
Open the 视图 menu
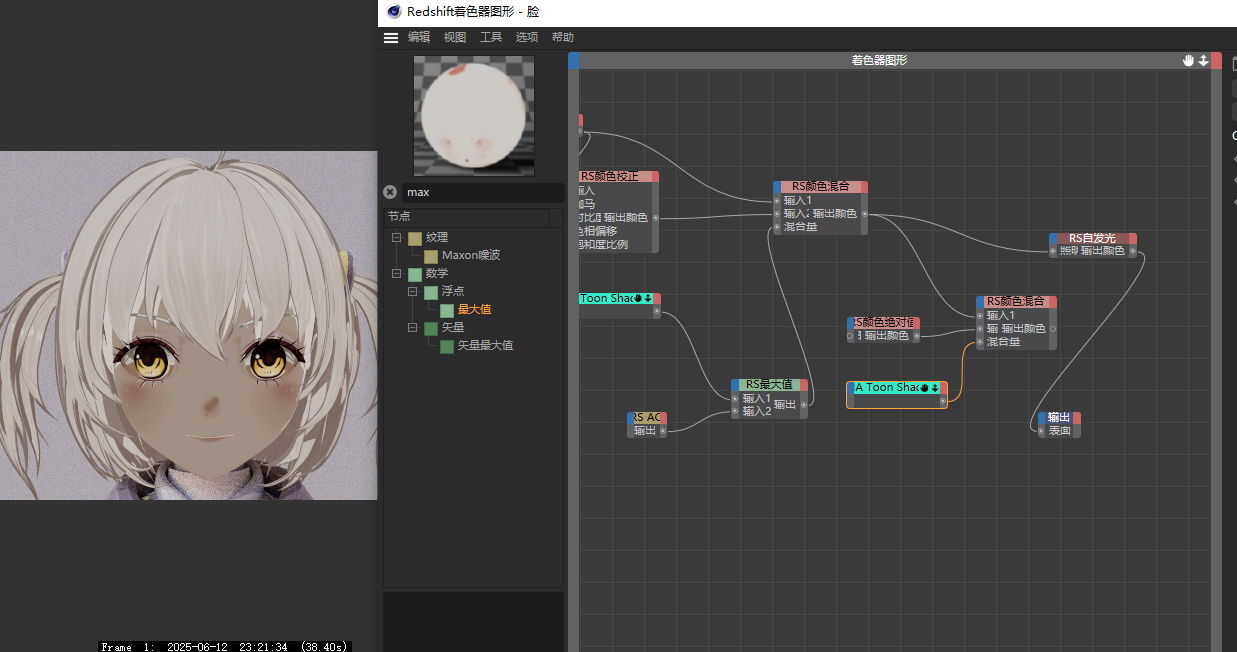455,37
